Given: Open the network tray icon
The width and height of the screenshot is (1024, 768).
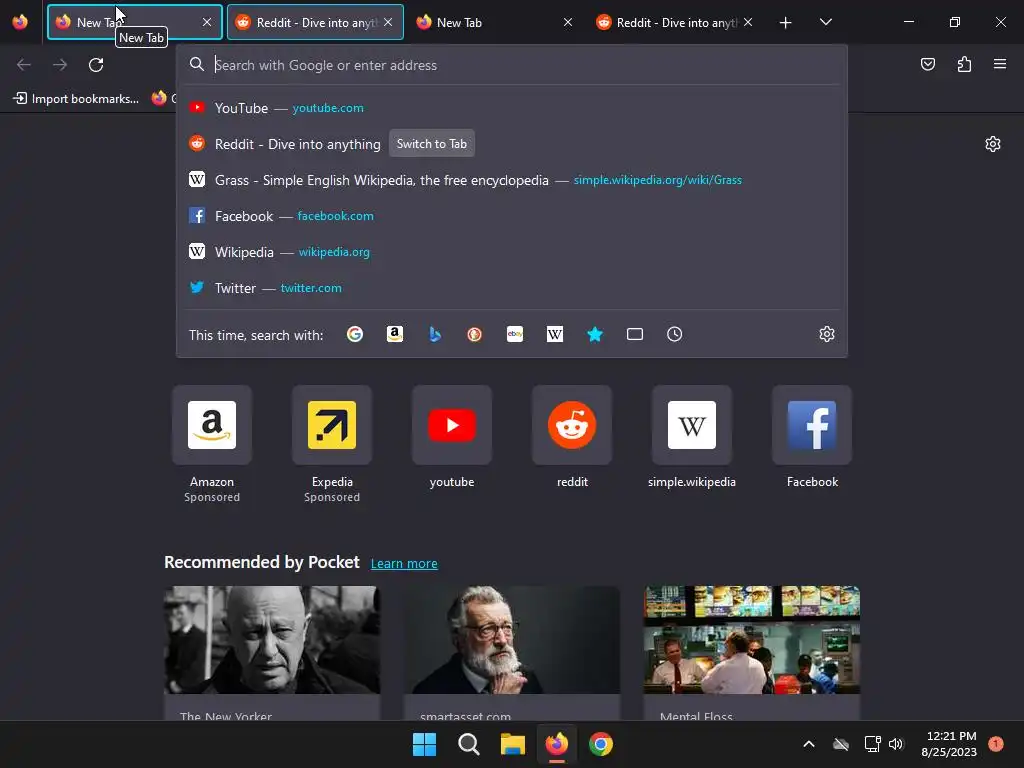Looking at the screenshot, I should tap(872, 744).
